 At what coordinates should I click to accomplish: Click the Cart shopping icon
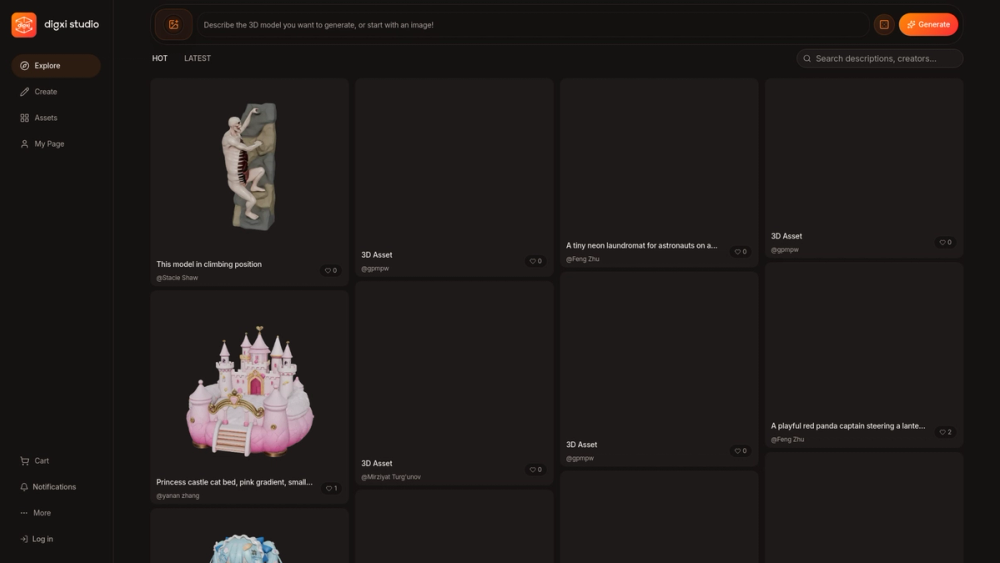pos(24,461)
